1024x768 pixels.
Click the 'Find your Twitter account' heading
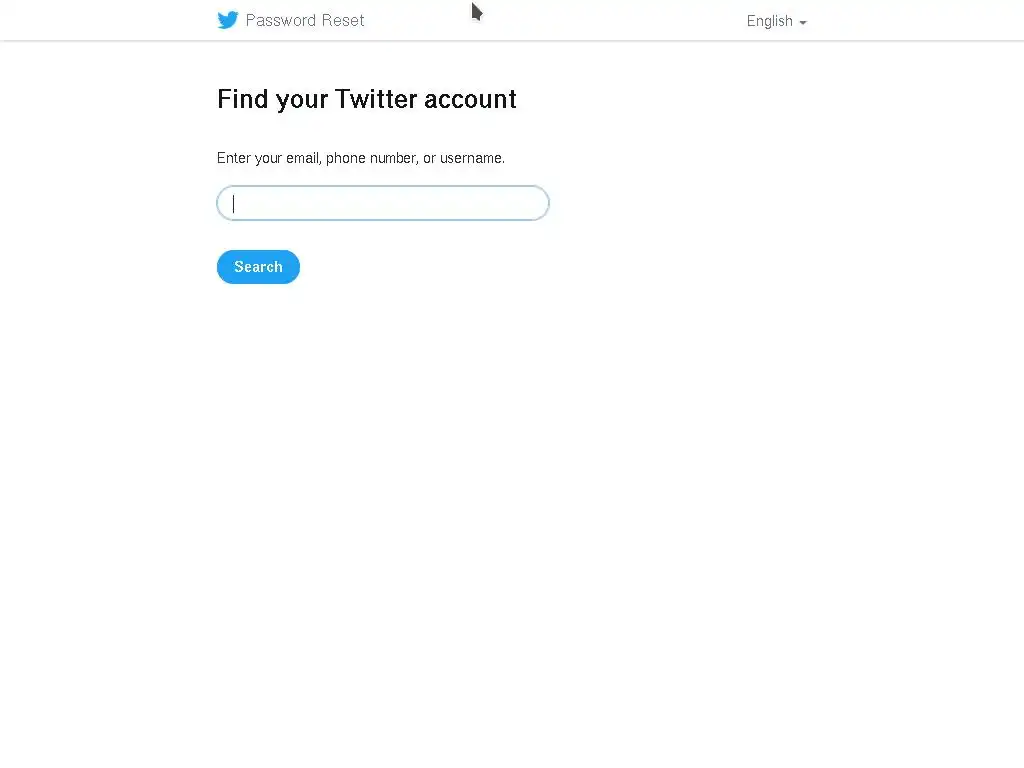[366, 99]
